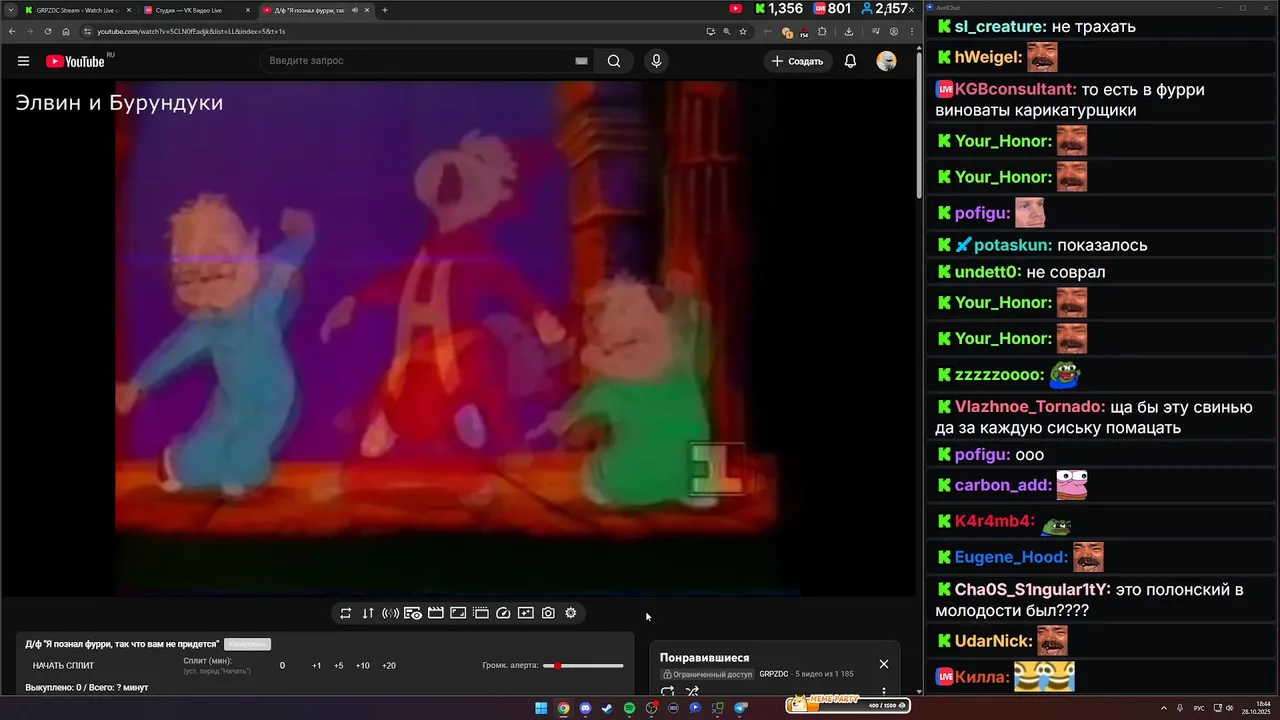The image size is (1280, 720).
Task: Open Steam from the taskbar
Action: 607,708
